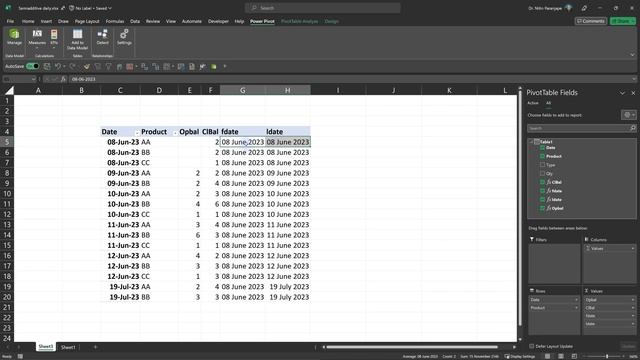Image resolution: width=640 pixels, height=360 pixels.
Task: Open dropdown for Values in Columns area
Action: (633, 249)
